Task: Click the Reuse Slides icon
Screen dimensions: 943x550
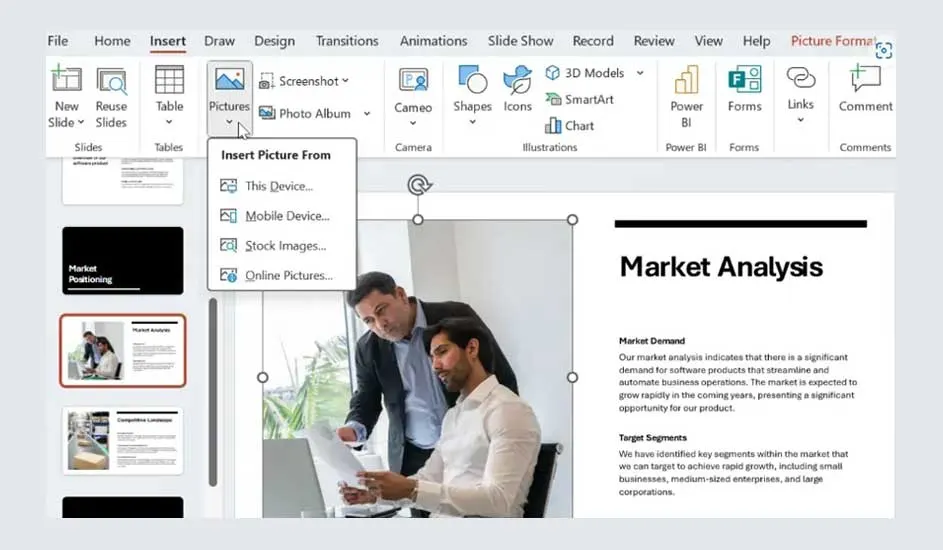Action: pyautogui.click(x=111, y=81)
